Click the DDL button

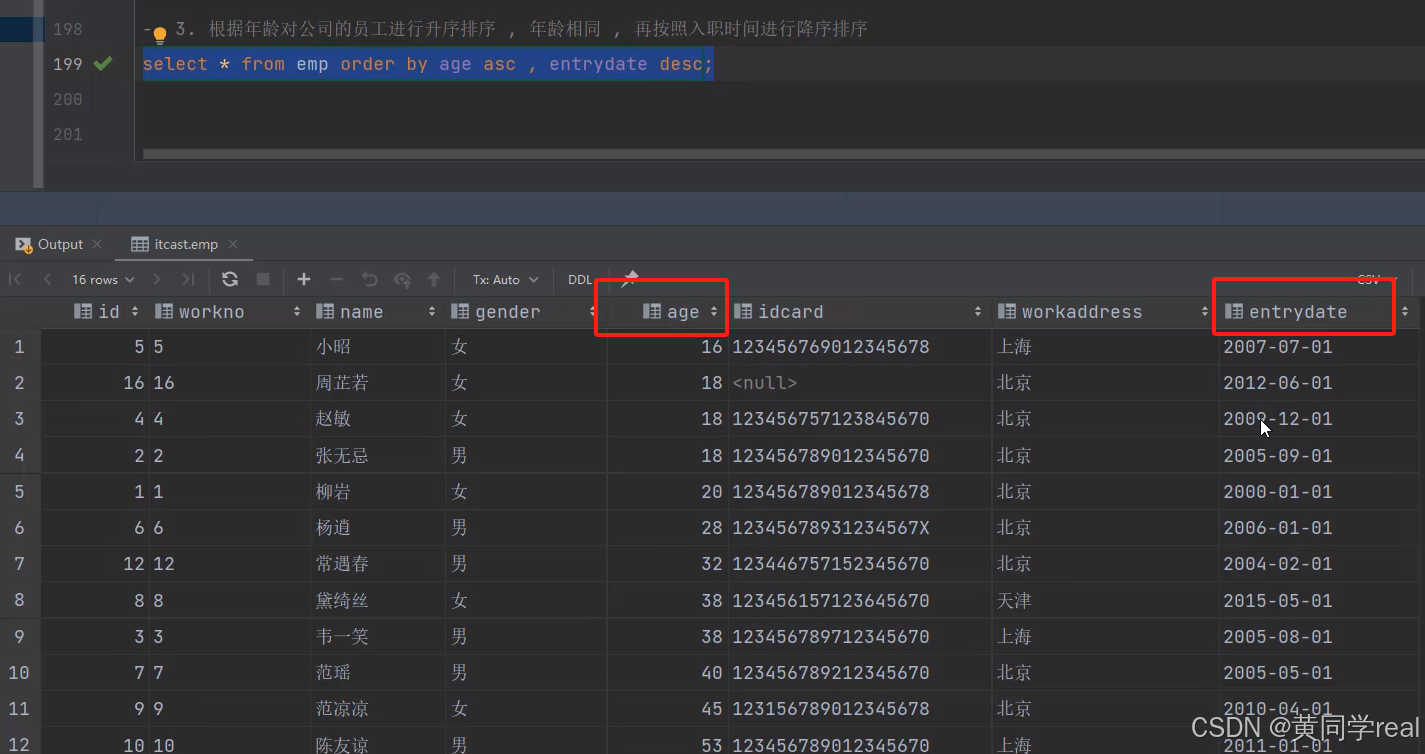[x=580, y=280]
